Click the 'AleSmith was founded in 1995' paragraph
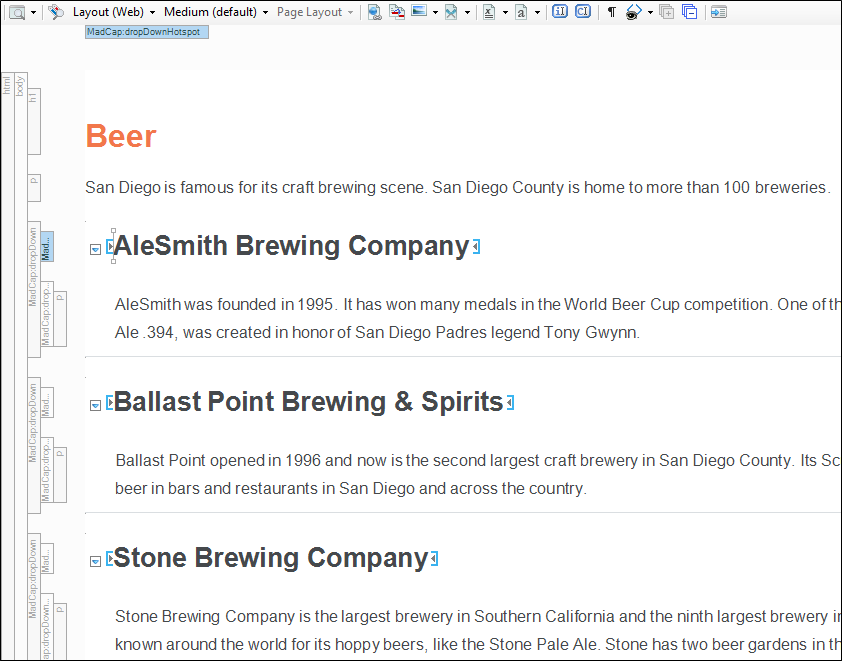Viewport: 842px width, 661px height. (478, 318)
